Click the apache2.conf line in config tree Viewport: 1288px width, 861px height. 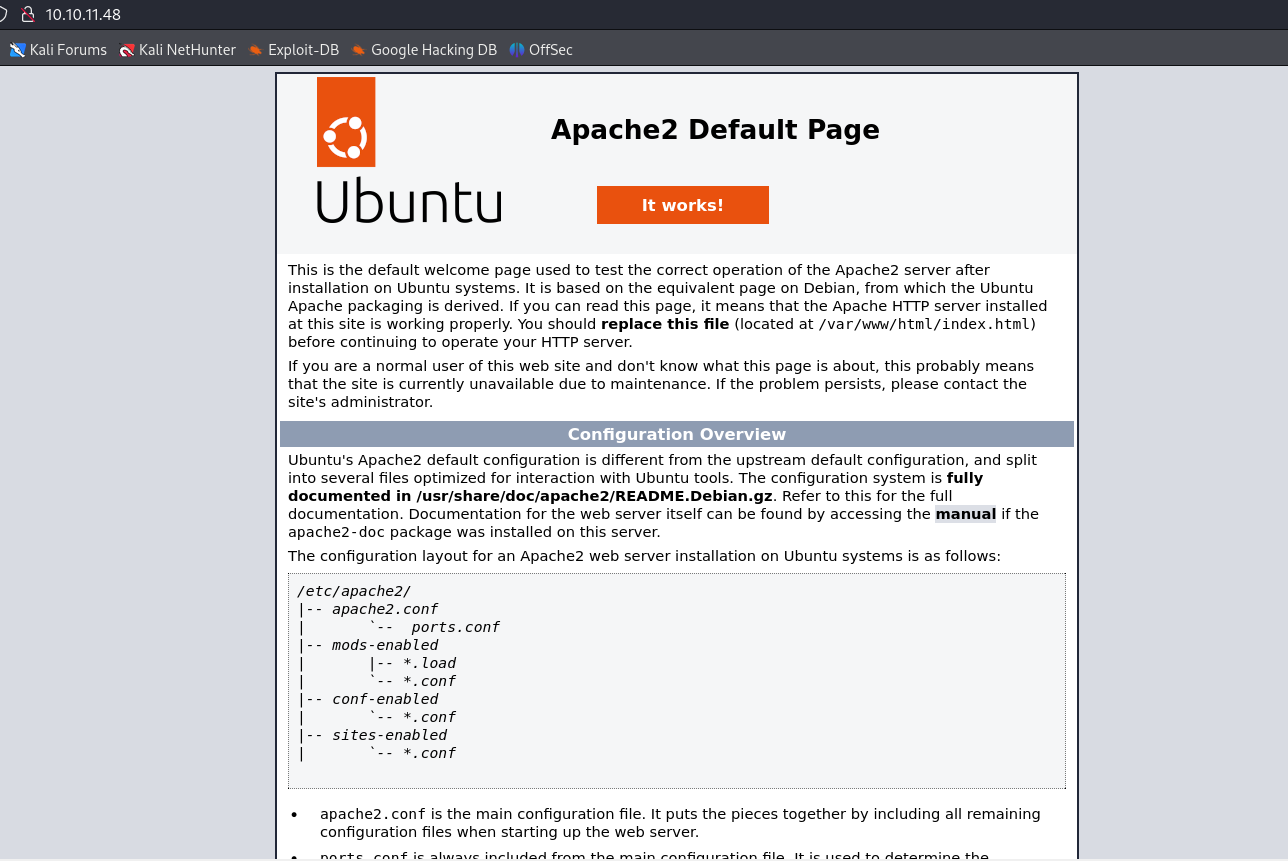[x=385, y=609]
